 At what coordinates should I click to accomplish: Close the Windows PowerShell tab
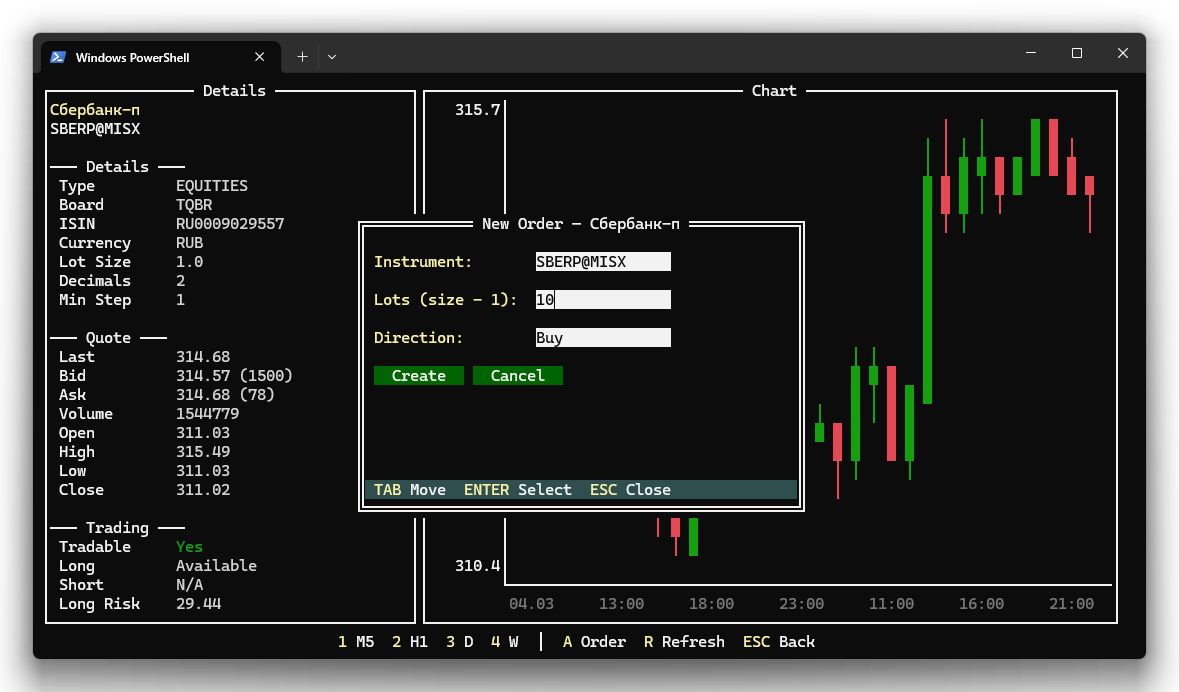(x=260, y=57)
